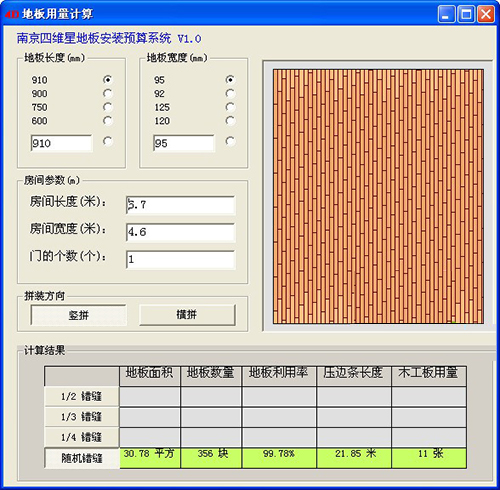The image size is (500, 490).
Task: Focus the 房间宽度 field showing 4.6
Action: tap(180, 232)
